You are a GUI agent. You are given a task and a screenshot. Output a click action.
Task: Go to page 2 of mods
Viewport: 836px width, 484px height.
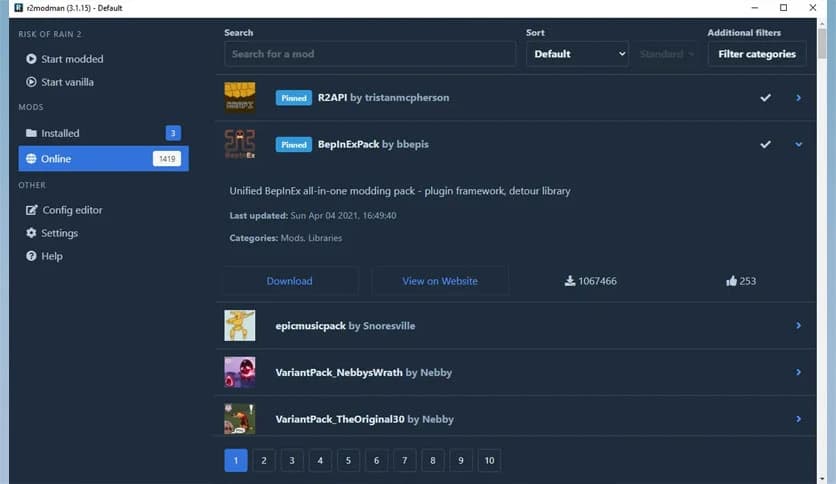tap(263, 460)
